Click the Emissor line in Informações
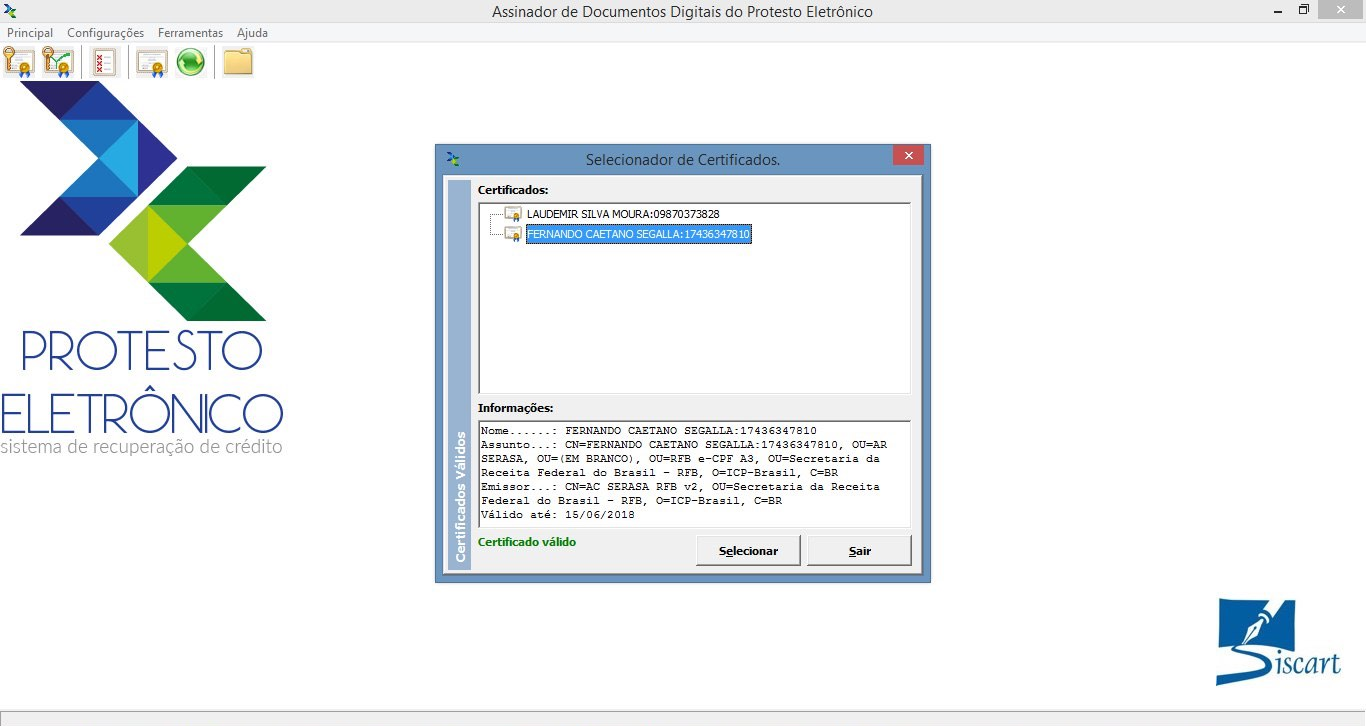1366x726 pixels. (680, 494)
